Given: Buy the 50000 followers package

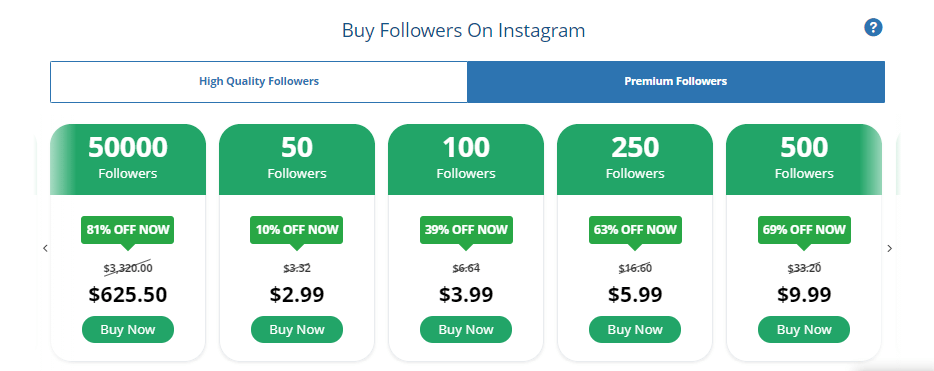Looking at the screenshot, I should pos(127,329).
